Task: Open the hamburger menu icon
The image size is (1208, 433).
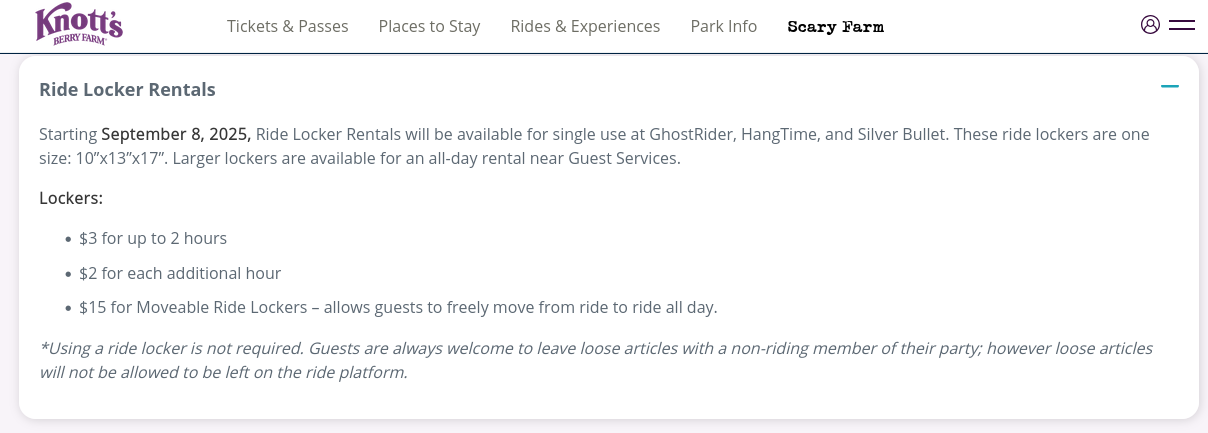Action: click(x=1182, y=25)
